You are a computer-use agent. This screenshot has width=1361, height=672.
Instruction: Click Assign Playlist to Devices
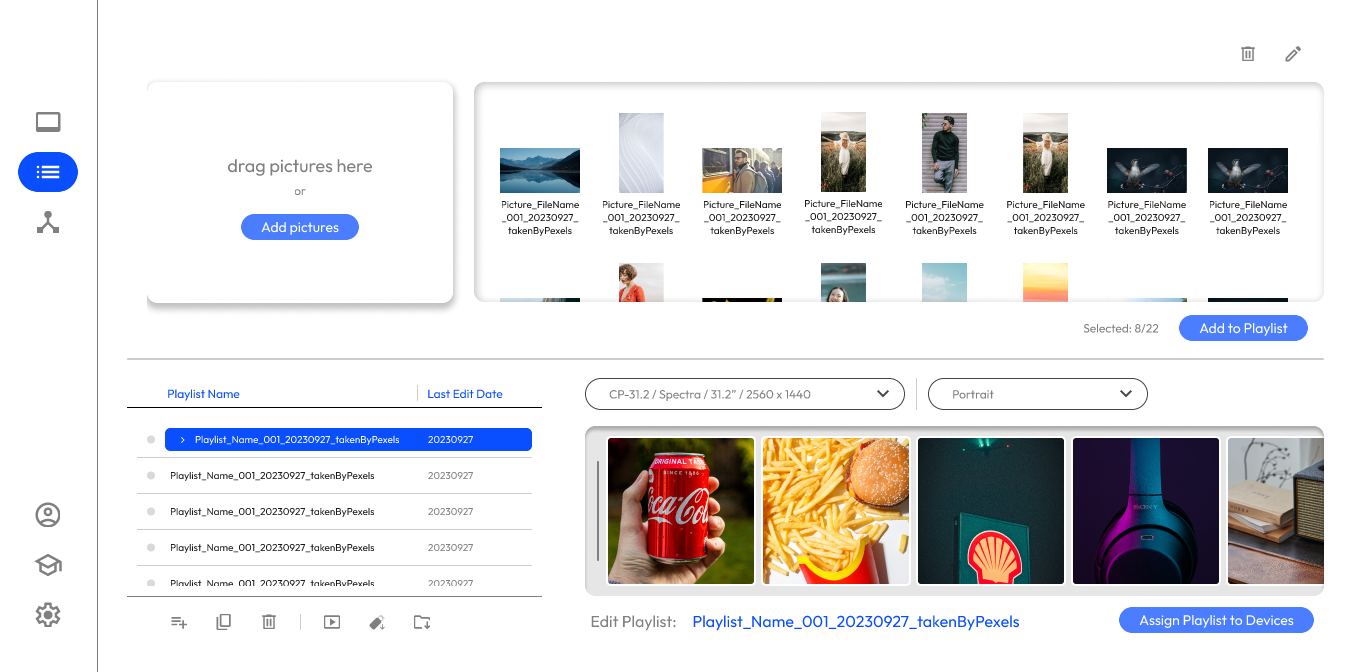pyautogui.click(x=1216, y=620)
